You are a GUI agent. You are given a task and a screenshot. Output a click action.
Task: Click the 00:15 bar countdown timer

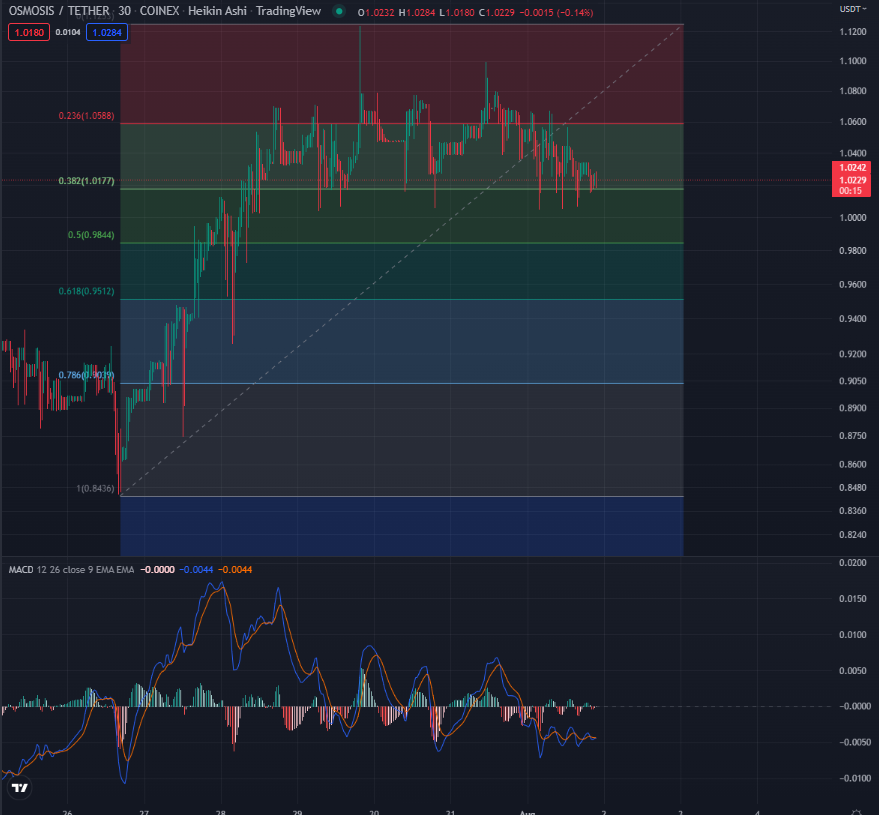click(850, 191)
